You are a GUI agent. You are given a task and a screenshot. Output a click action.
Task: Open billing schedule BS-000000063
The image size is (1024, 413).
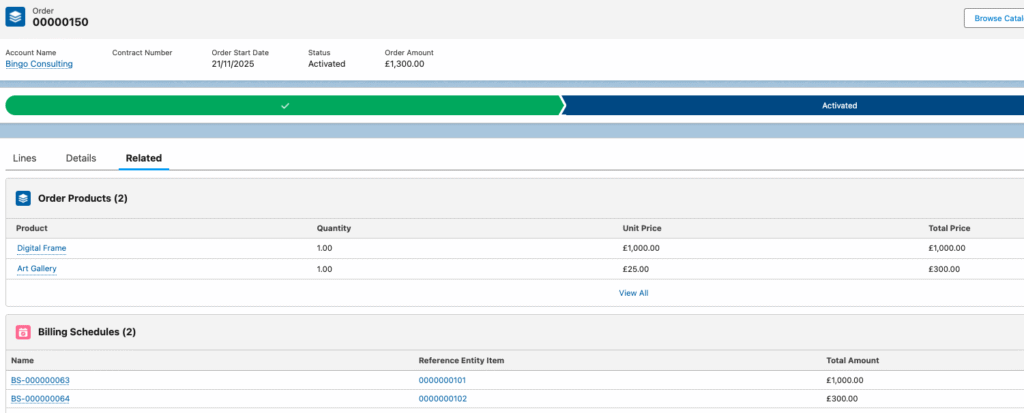(x=40, y=380)
